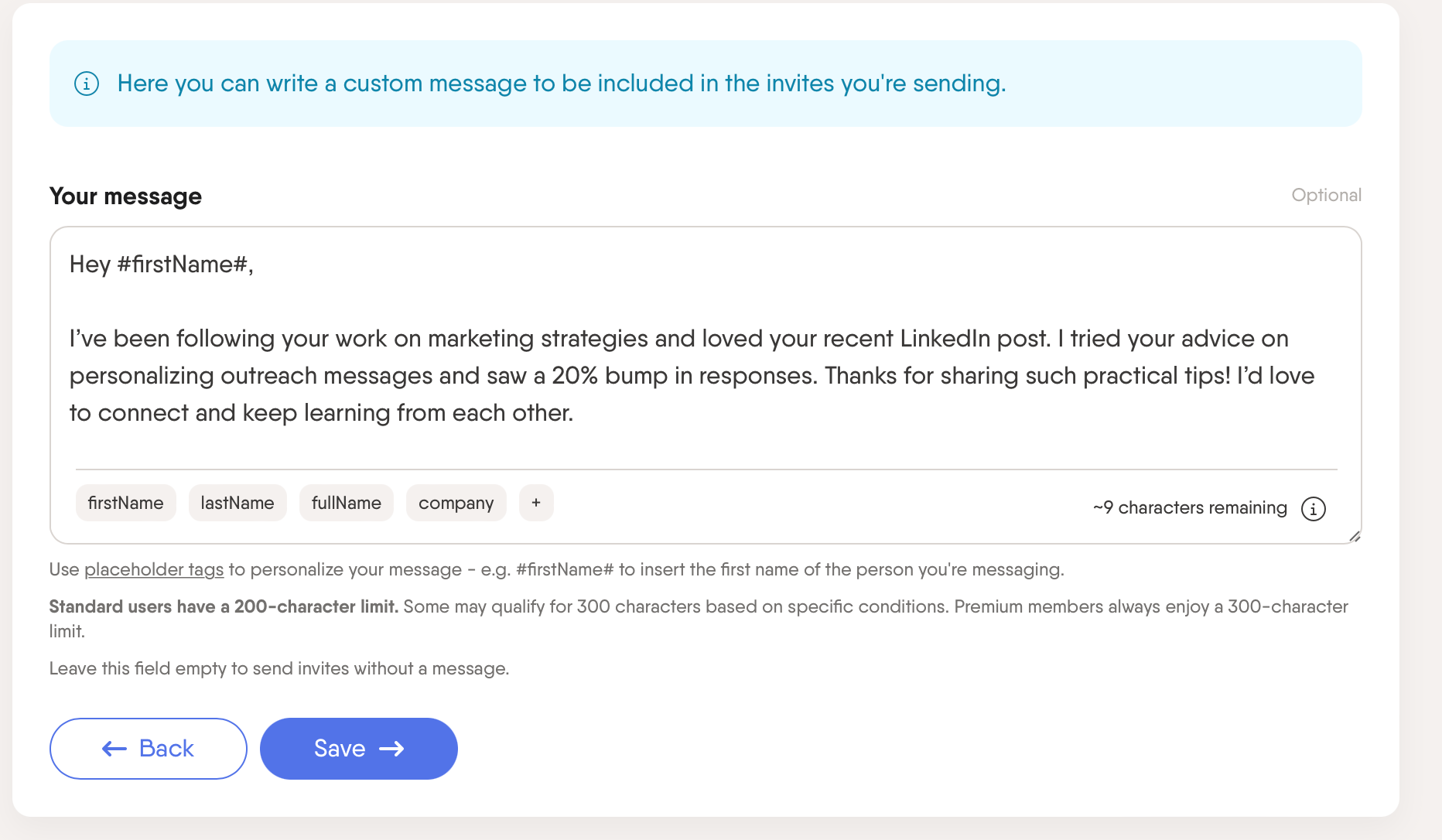Insert the firstName placeholder tag
1442x840 pixels.
[125, 503]
